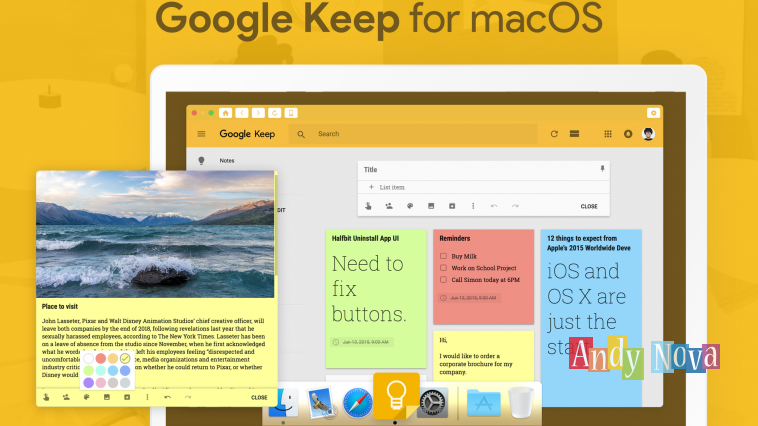Click the Google Keep lightbulb Dock icon
Viewport: 758px width, 426px height.
[x=396, y=397]
